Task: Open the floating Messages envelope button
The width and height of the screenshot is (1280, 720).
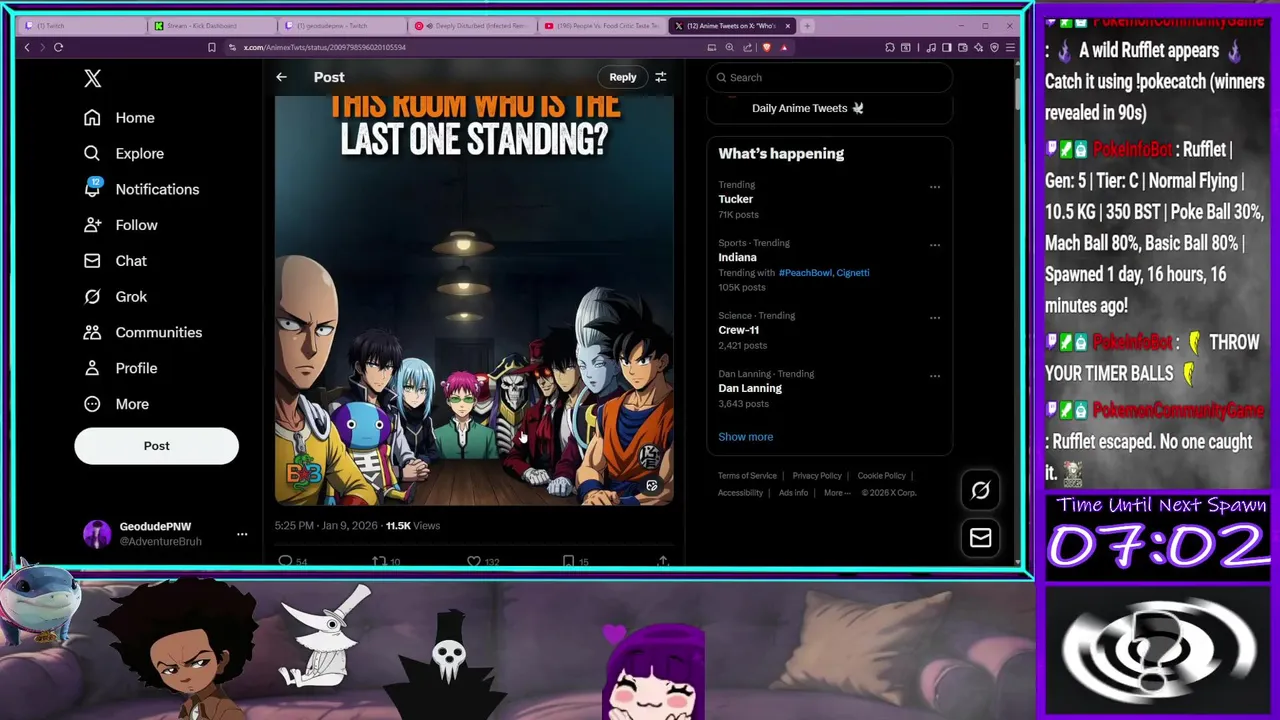Action: pos(980,538)
